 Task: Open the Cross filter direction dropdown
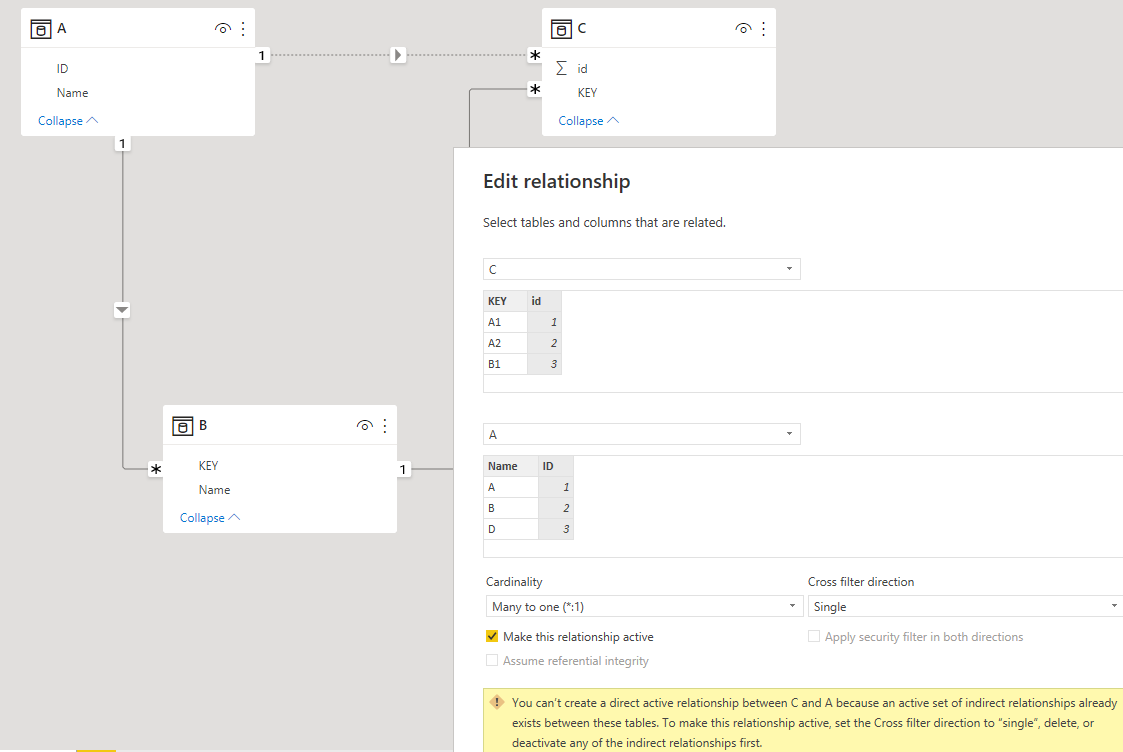point(965,607)
